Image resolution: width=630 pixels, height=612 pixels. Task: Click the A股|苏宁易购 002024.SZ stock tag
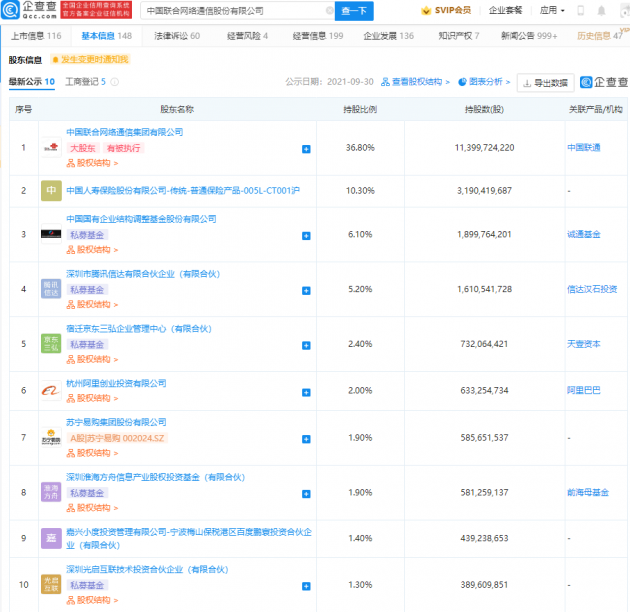tap(117, 438)
